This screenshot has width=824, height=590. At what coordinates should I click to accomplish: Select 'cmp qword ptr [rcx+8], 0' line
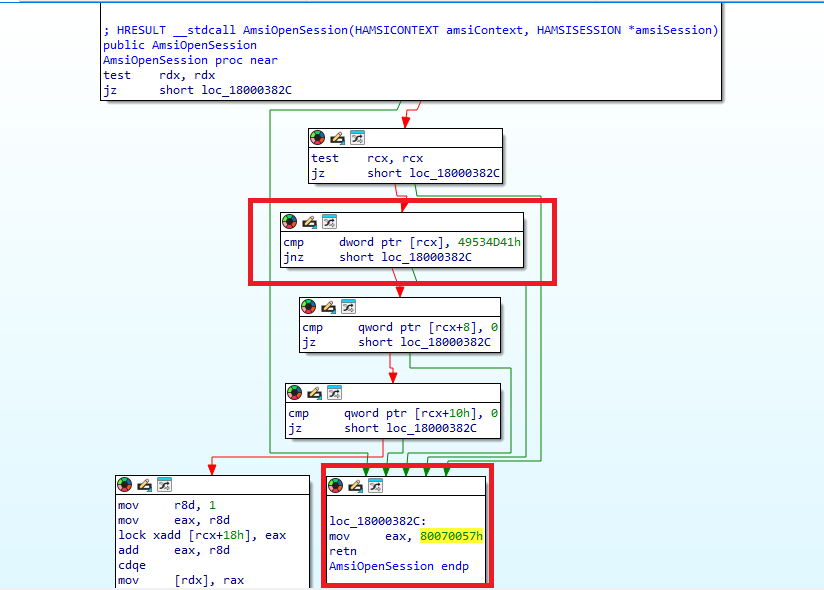coord(400,327)
